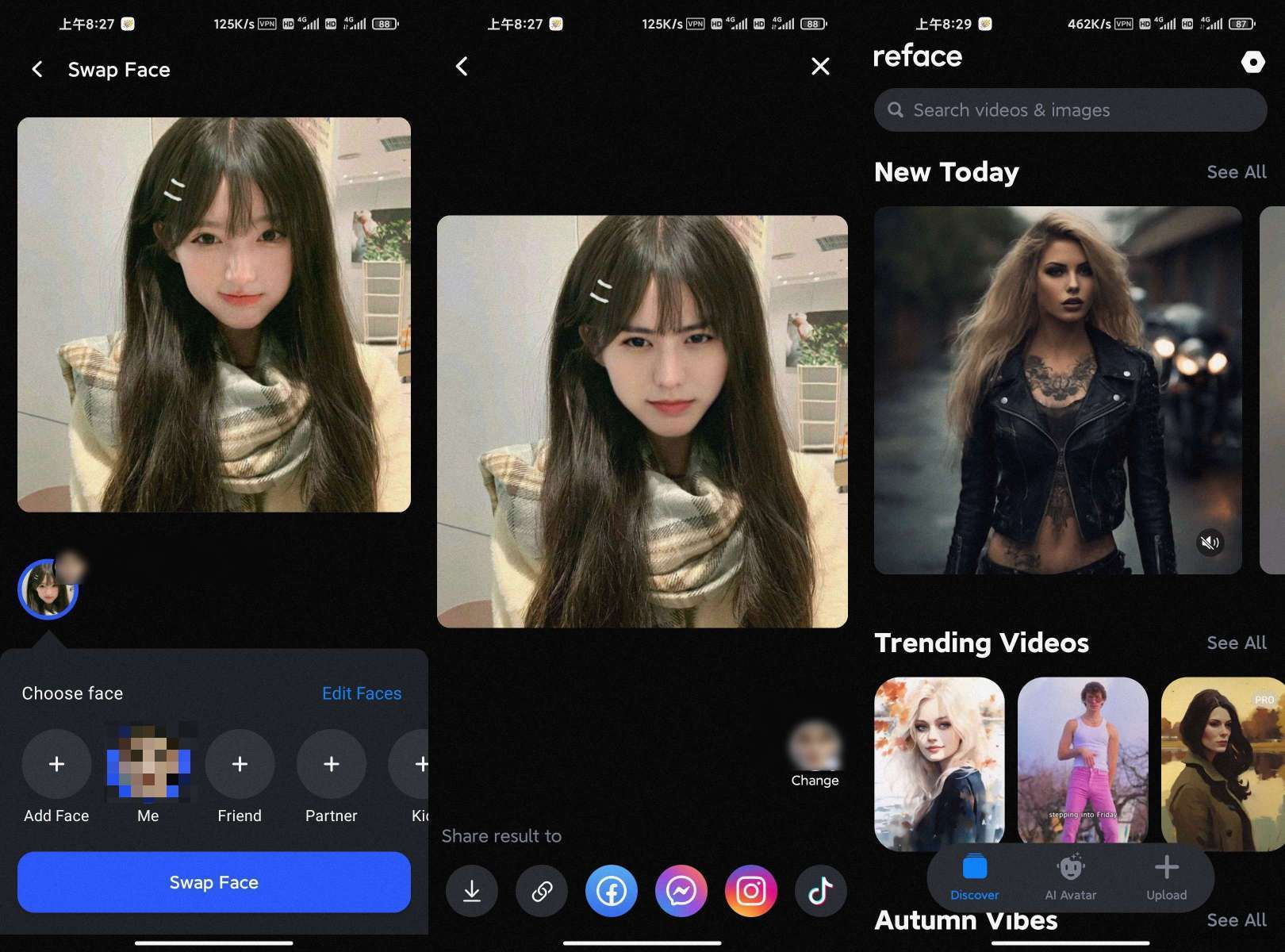
Task: Open settings hexagon icon beside reface logo
Action: click(1252, 62)
